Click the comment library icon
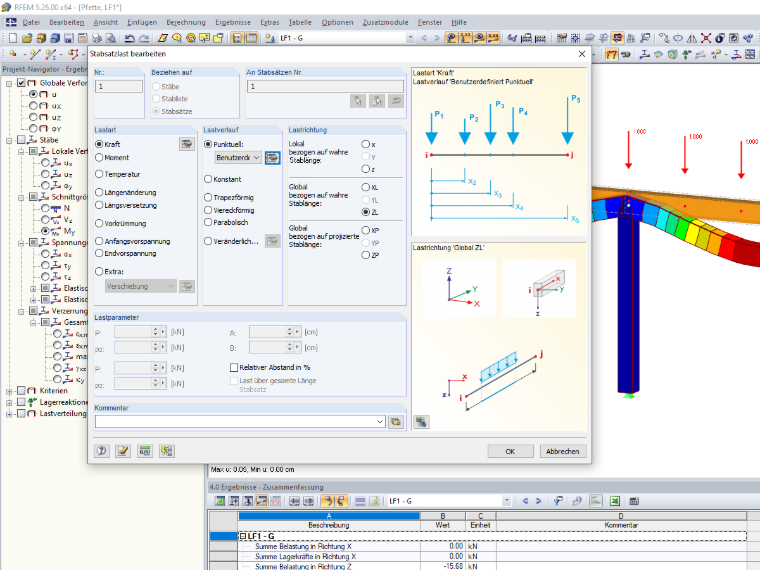Viewport: 760px width, 570px height. click(396, 422)
